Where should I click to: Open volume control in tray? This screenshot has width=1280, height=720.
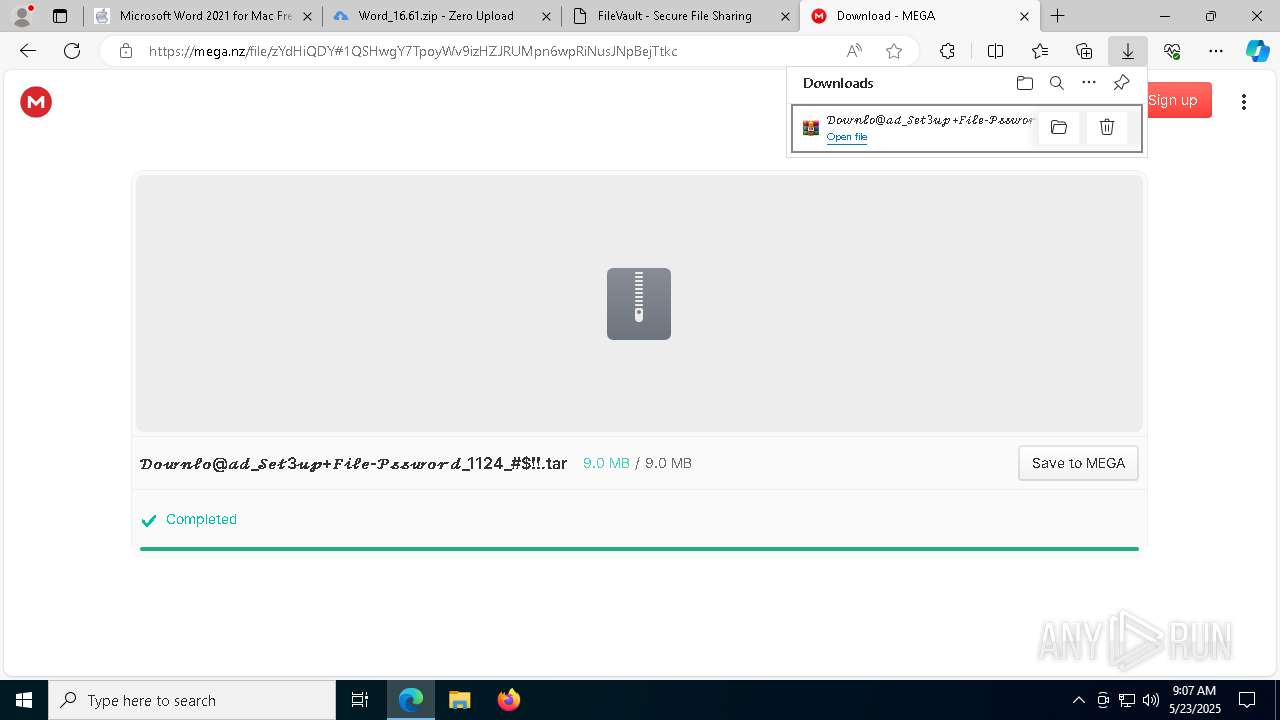pos(1150,700)
